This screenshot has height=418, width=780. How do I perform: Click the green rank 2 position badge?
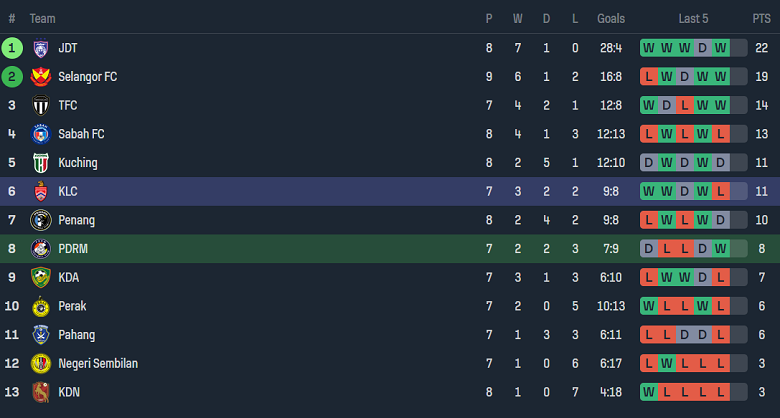[x=12, y=77]
